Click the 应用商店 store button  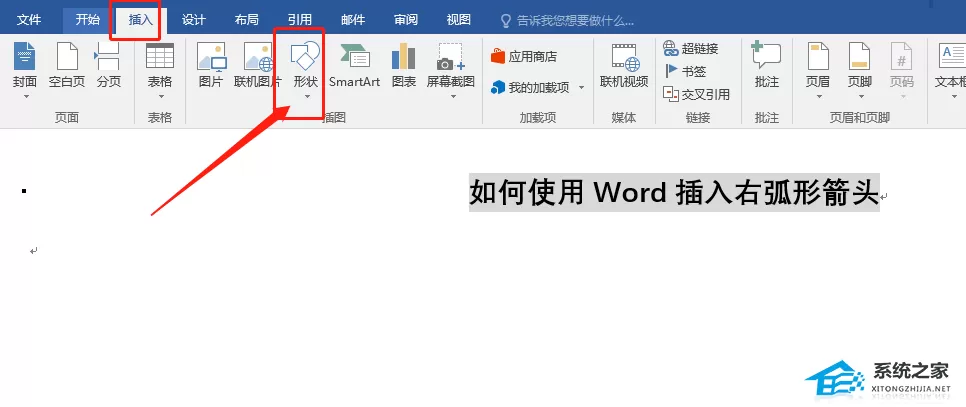click(524, 57)
